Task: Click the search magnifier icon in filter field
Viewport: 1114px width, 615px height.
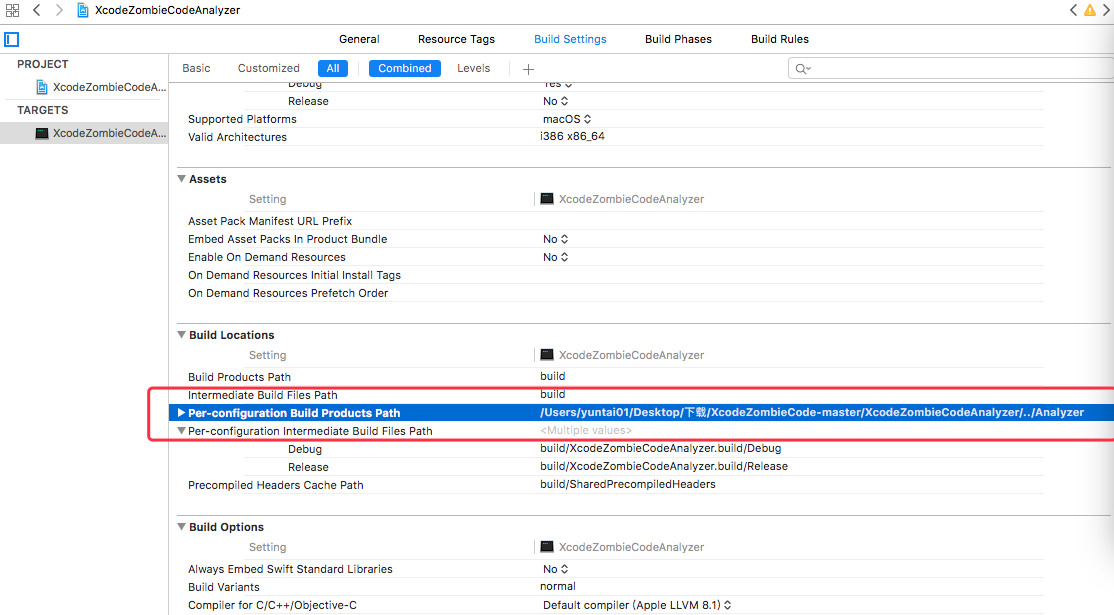Action: (803, 69)
